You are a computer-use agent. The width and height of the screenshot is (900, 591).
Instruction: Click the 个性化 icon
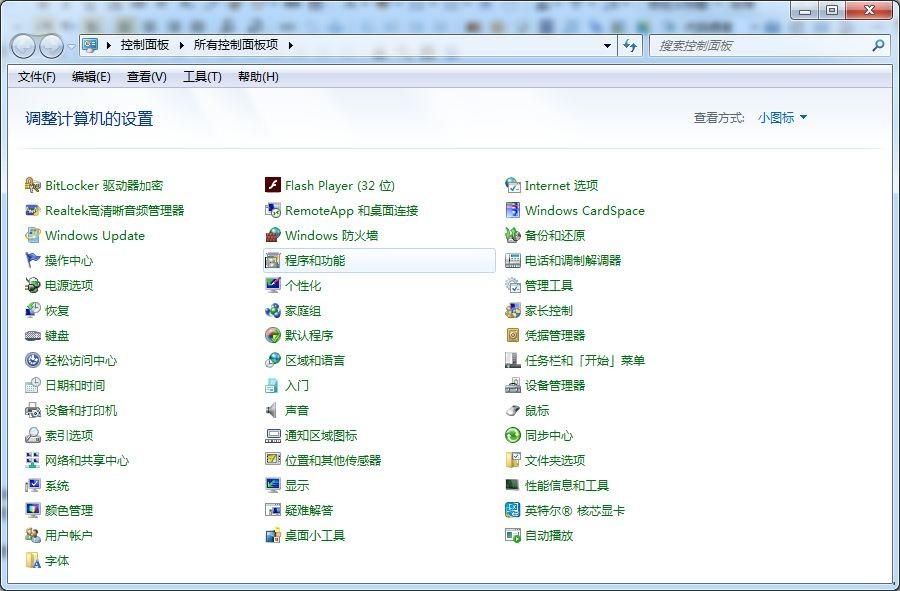click(x=273, y=285)
